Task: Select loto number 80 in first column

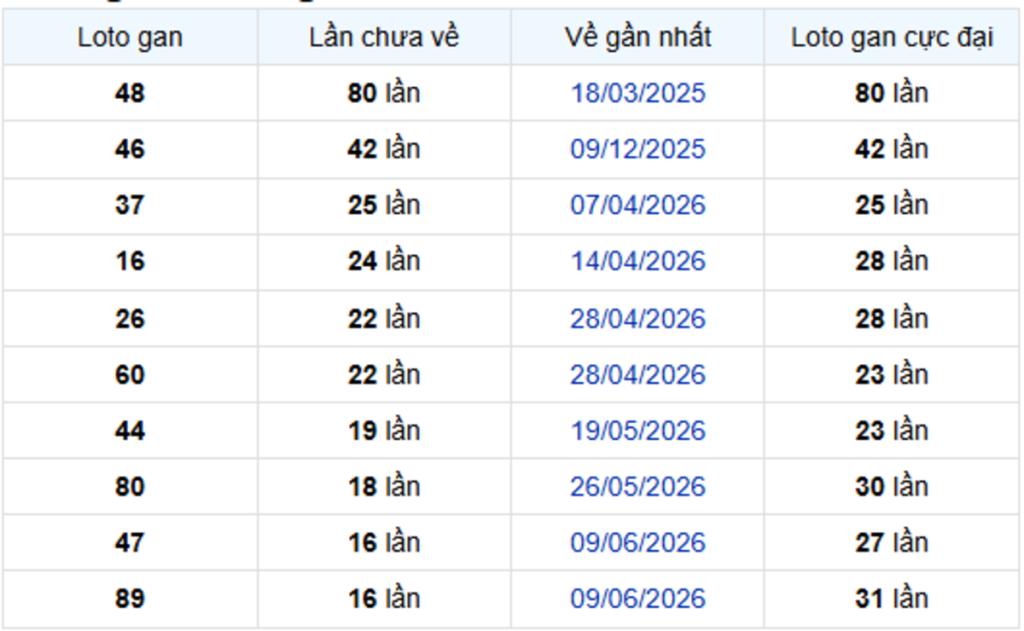Action: point(130,487)
